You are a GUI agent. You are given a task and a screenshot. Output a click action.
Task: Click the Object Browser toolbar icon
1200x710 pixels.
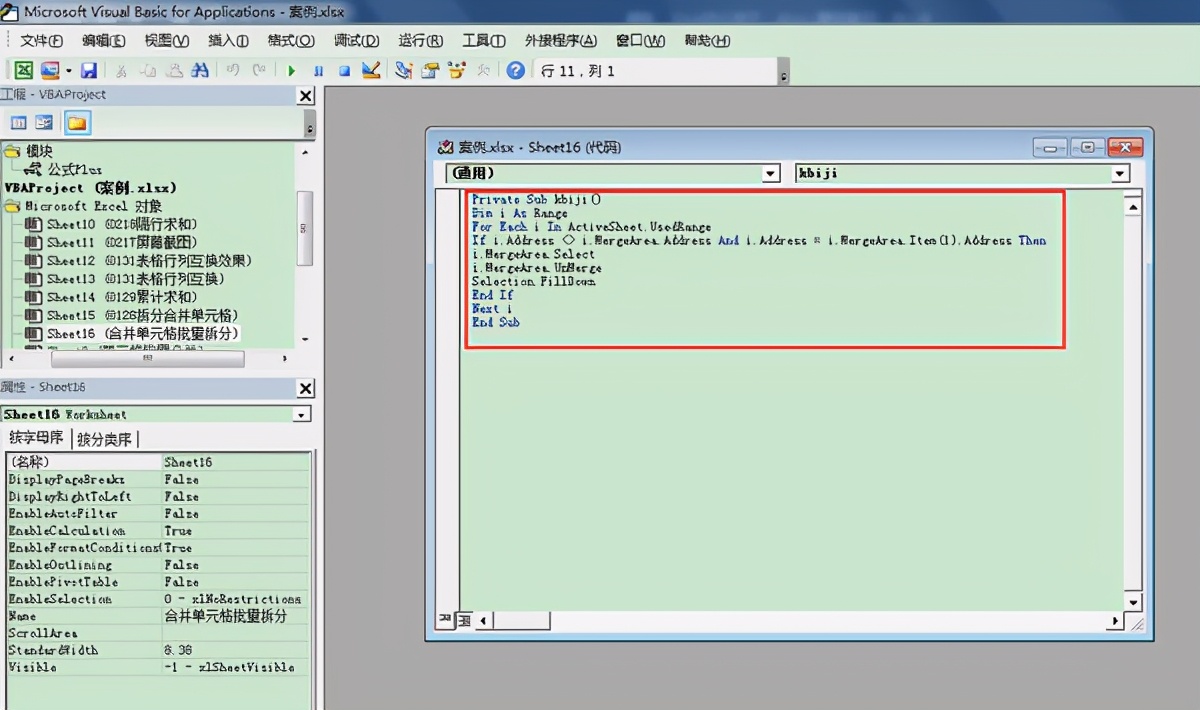coord(458,70)
